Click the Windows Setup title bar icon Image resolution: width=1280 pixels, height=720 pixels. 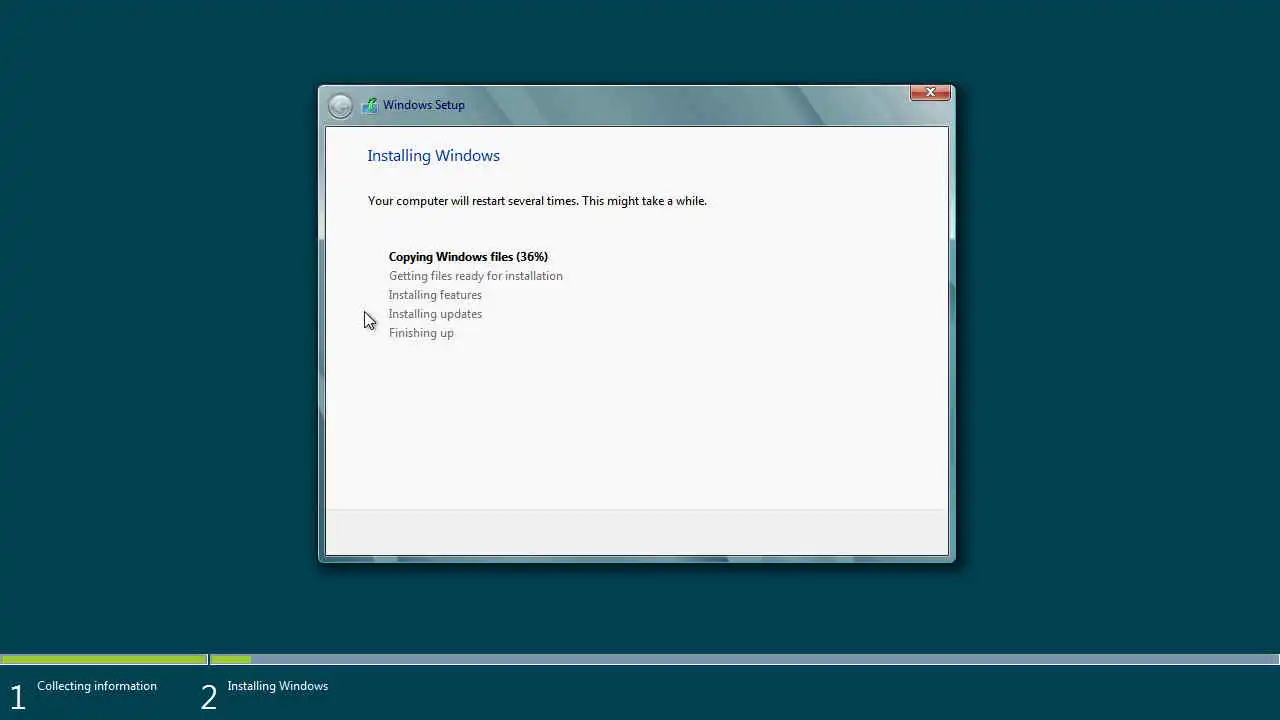pyautogui.click(x=370, y=105)
